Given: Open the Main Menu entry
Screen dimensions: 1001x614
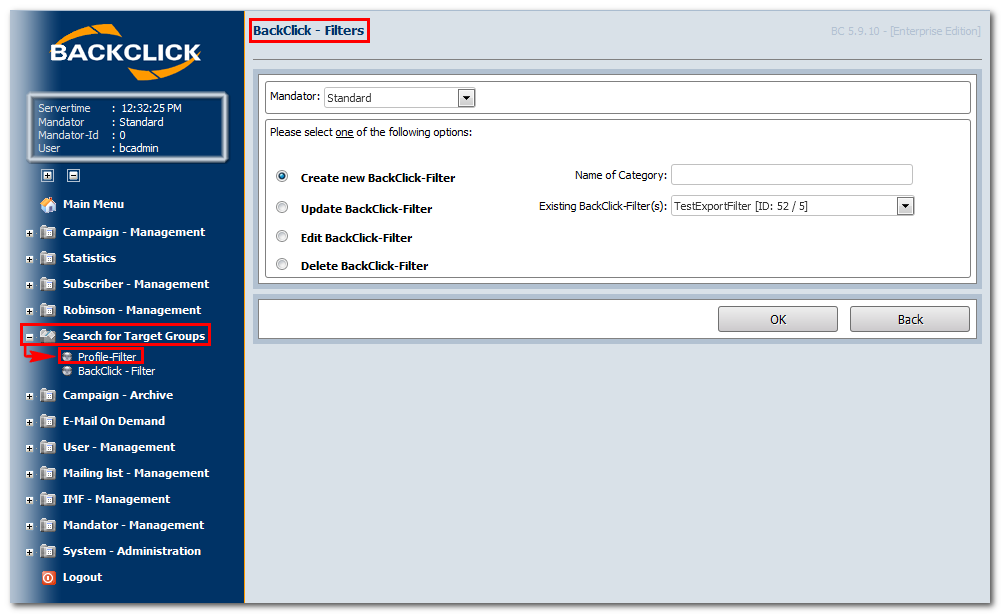Looking at the screenshot, I should coord(93,204).
